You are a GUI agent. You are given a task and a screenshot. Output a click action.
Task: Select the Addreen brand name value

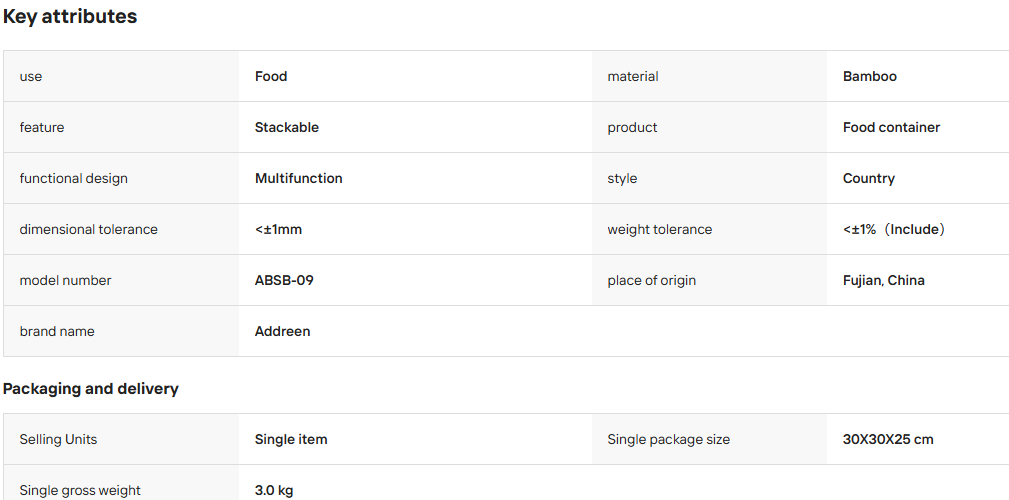[x=282, y=331]
